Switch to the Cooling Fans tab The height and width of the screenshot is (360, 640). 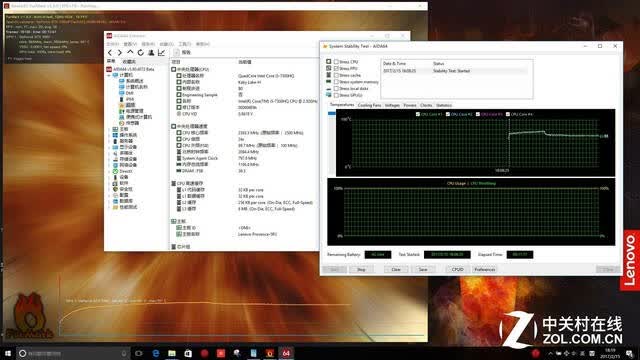pos(369,105)
